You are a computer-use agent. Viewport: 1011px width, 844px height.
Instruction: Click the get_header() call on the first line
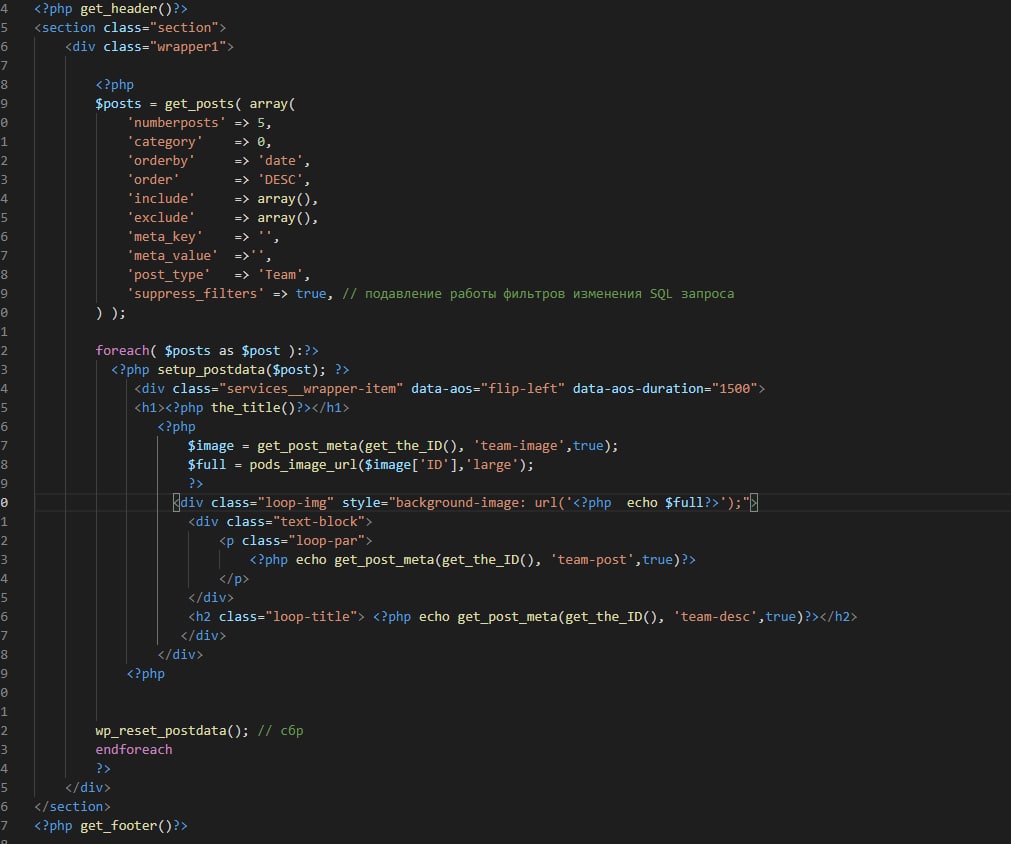coord(126,9)
